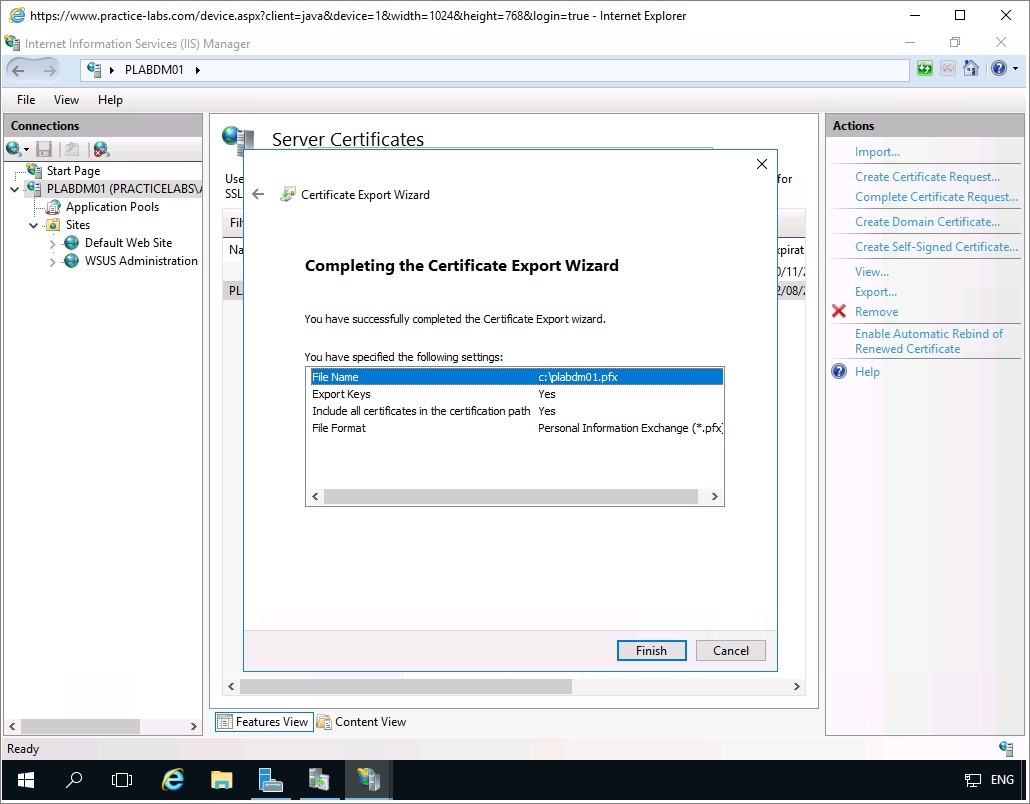
Task: Cancel the Certificate Export Wizard
Action: pyautogui.click(x=730, y=650)
